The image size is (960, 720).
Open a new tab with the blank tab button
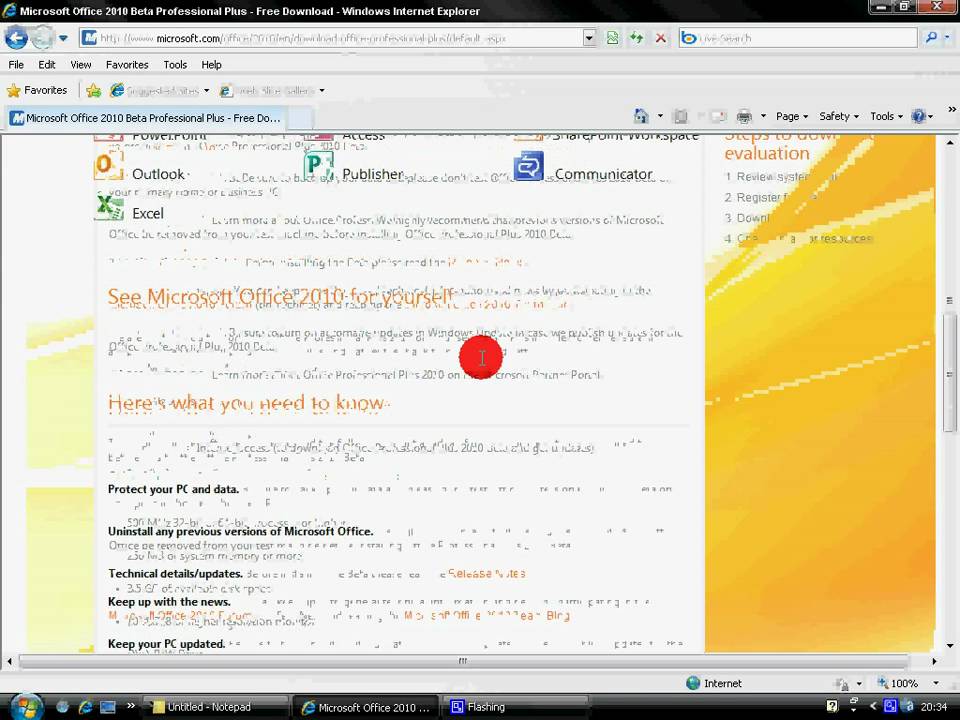click(x=301, y=118)
